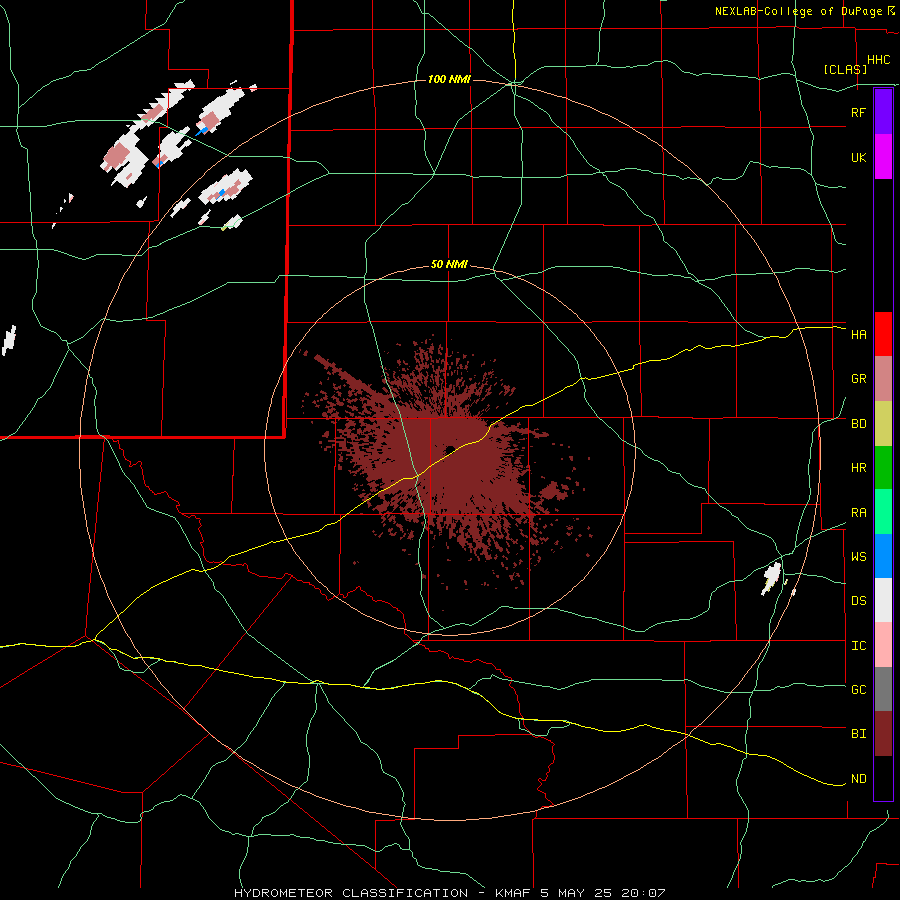Click the dark green HR legend swatch
Viewport: 900px width, 900px height.
(x=883, y=467)
